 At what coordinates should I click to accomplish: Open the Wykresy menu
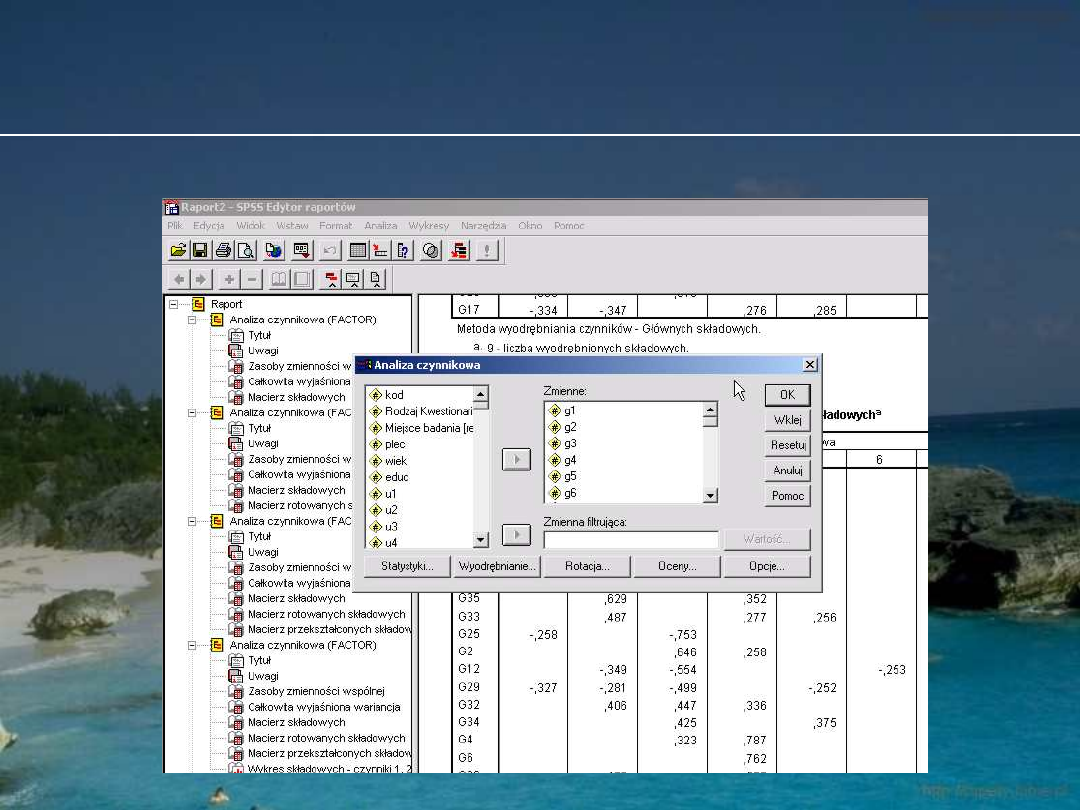(x=428, y=226)
